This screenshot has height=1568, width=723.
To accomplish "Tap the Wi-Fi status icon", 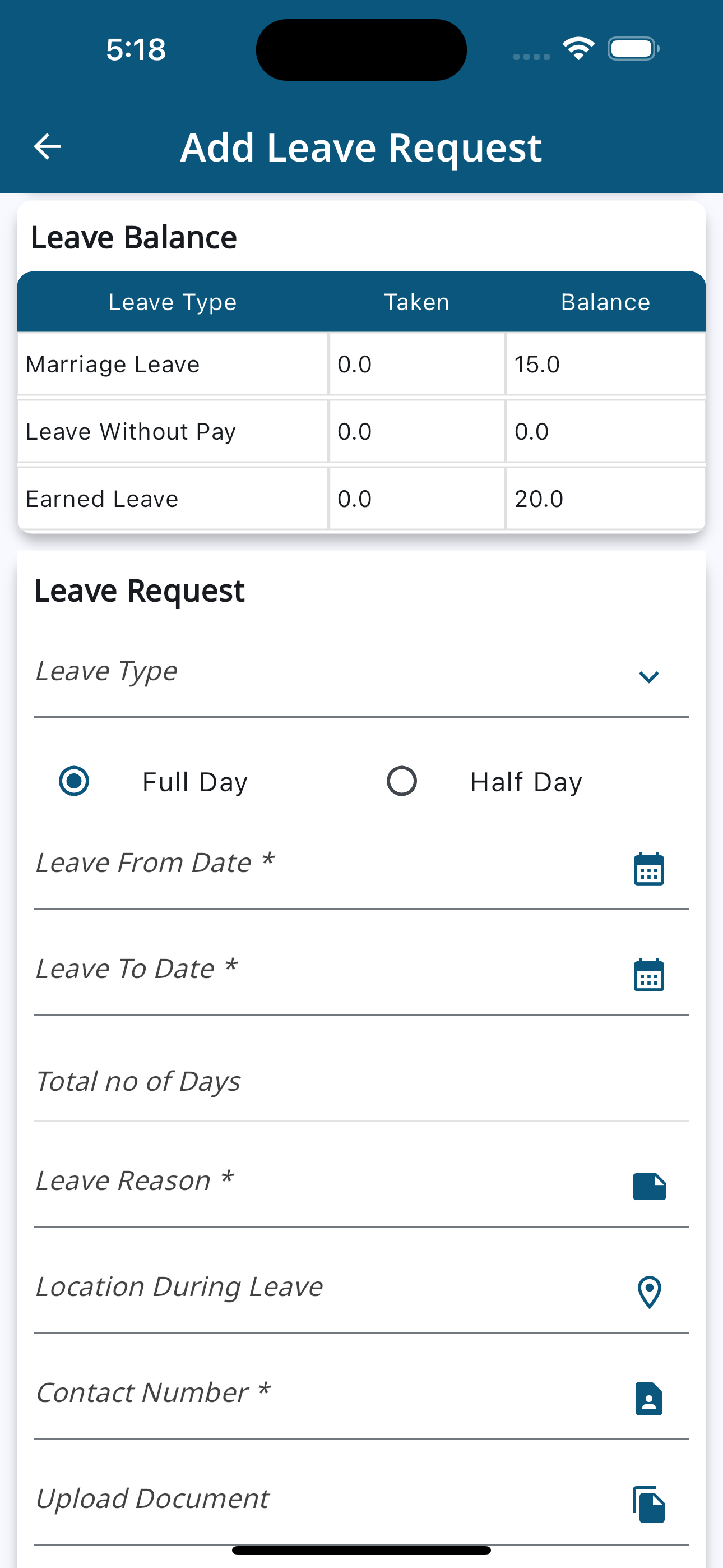I will 578,49.
